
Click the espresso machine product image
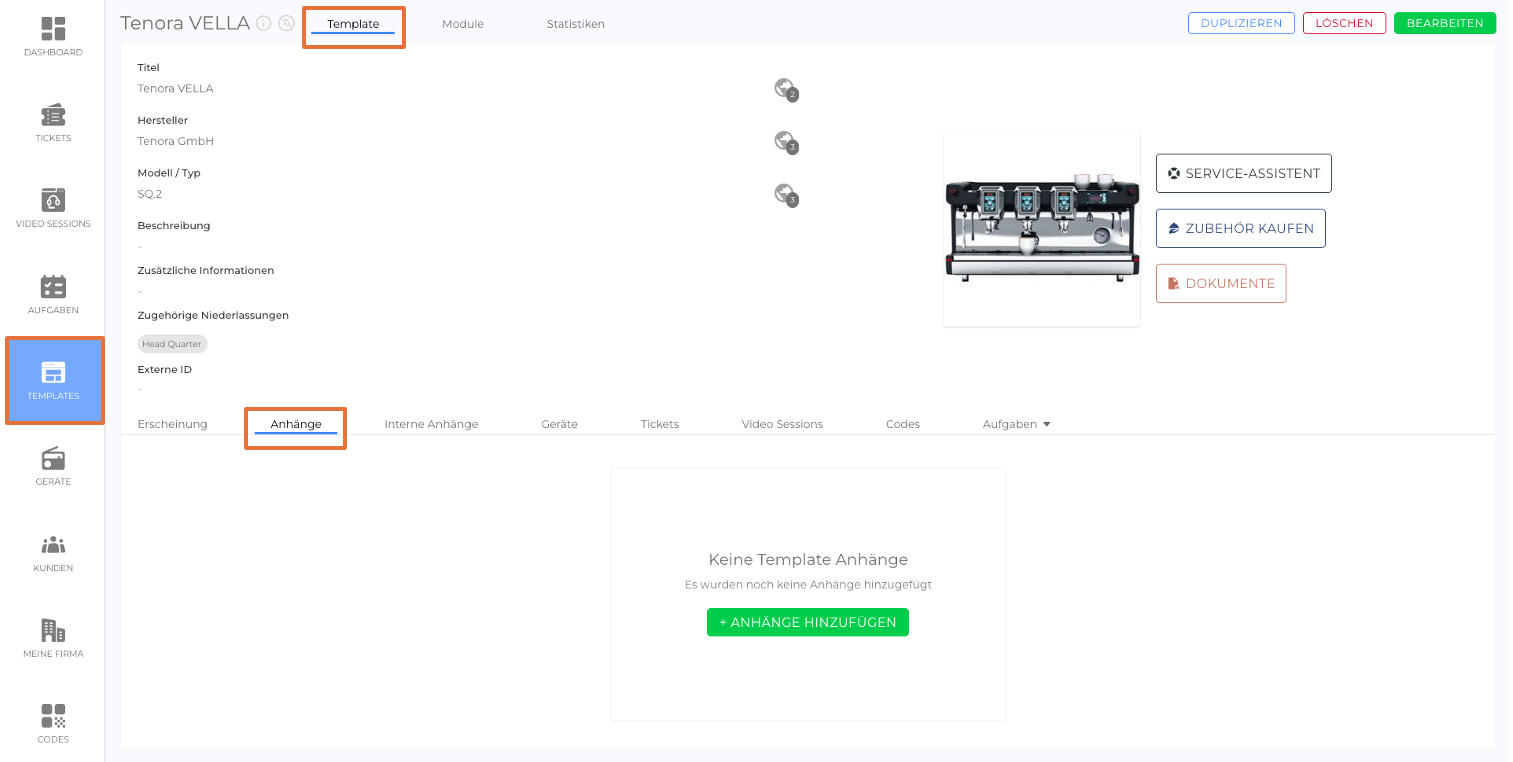tap(1041, 229)
